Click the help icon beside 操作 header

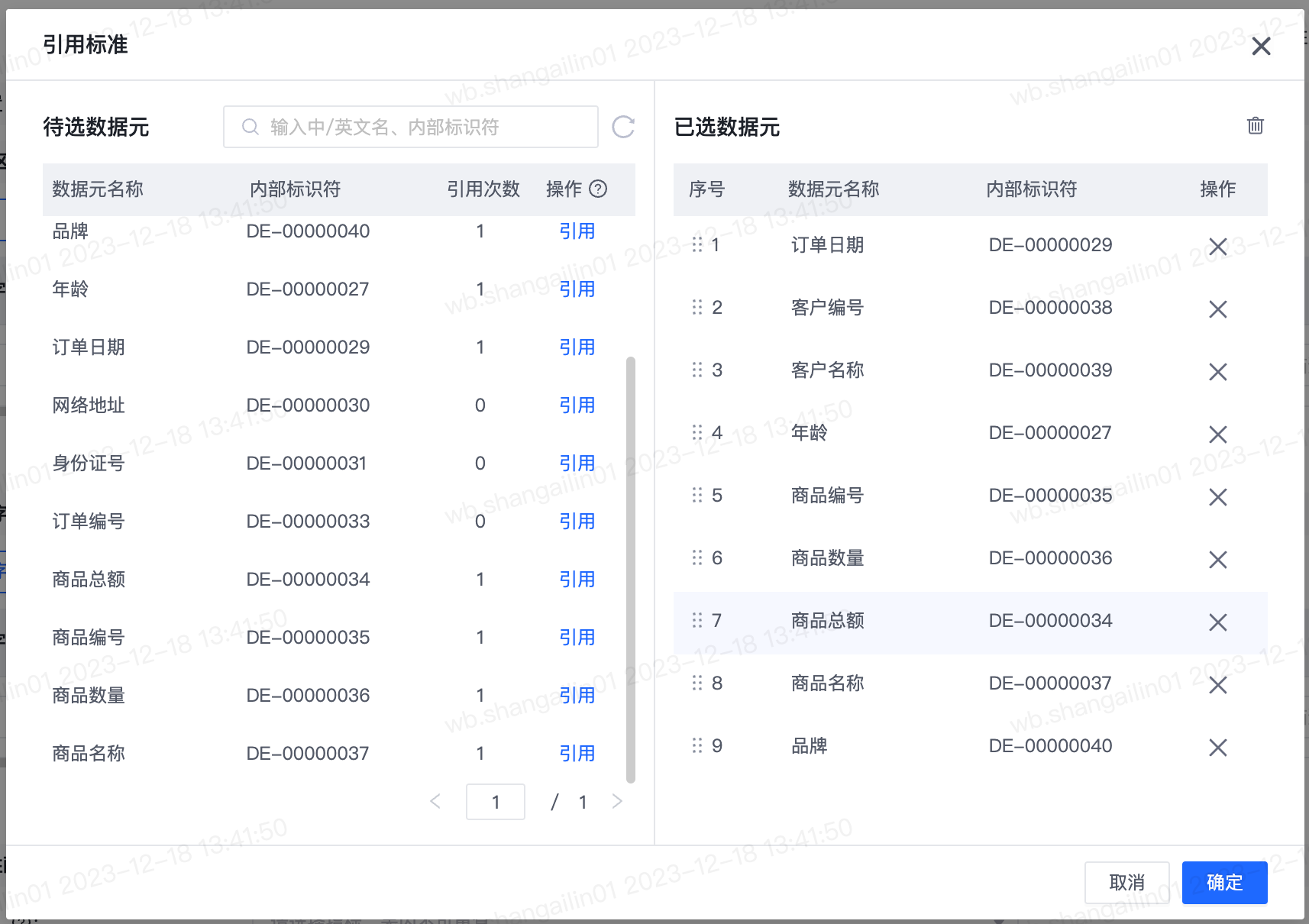pos(599,189)
